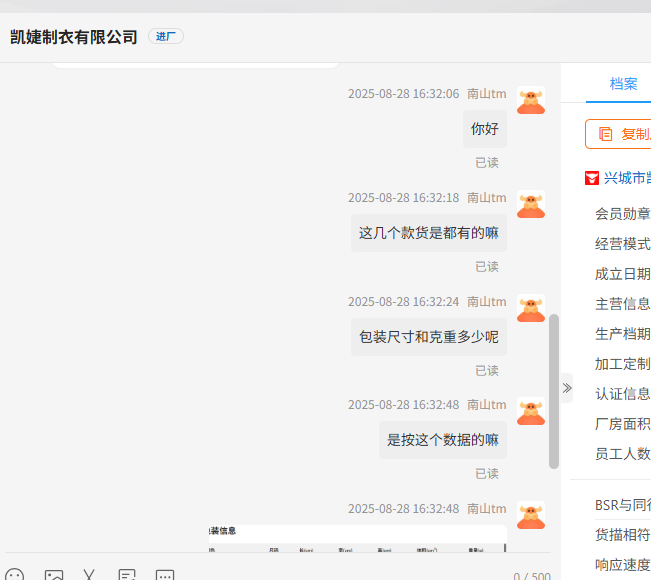Open more options chat bubble icon
The image size is (651, 580).
coord(165,576)
